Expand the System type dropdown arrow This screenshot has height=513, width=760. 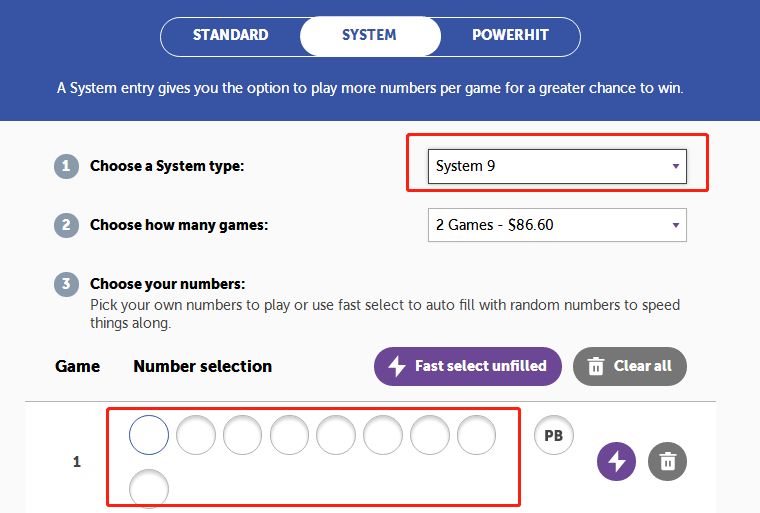tap(676, 166)
